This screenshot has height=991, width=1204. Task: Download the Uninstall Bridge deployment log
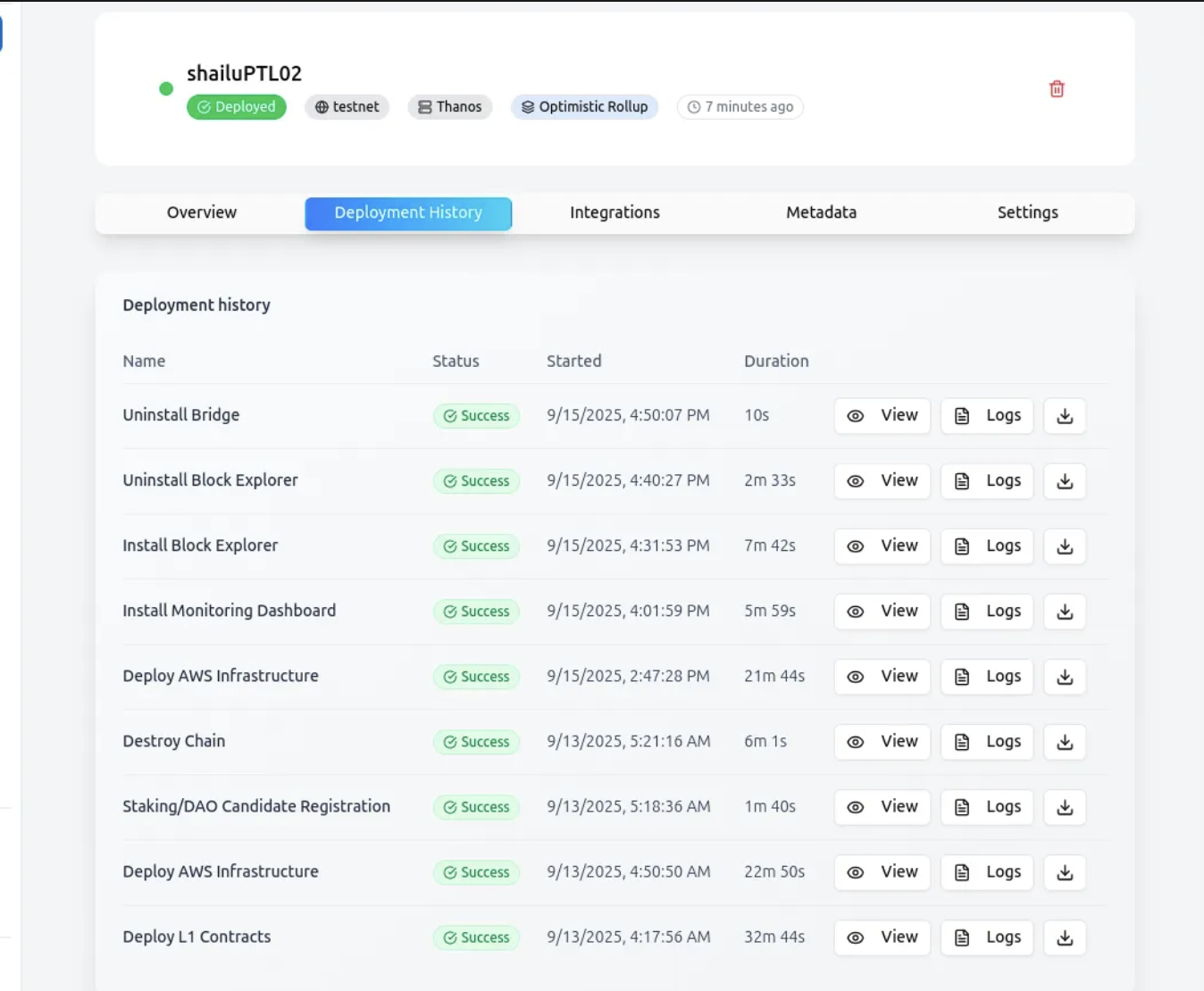[x=1065, y=416]
